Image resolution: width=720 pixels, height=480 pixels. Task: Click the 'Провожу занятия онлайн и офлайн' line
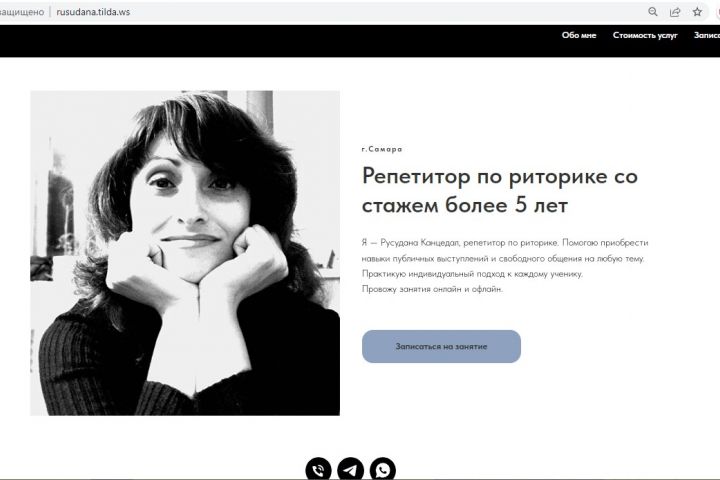coord(432,289)
